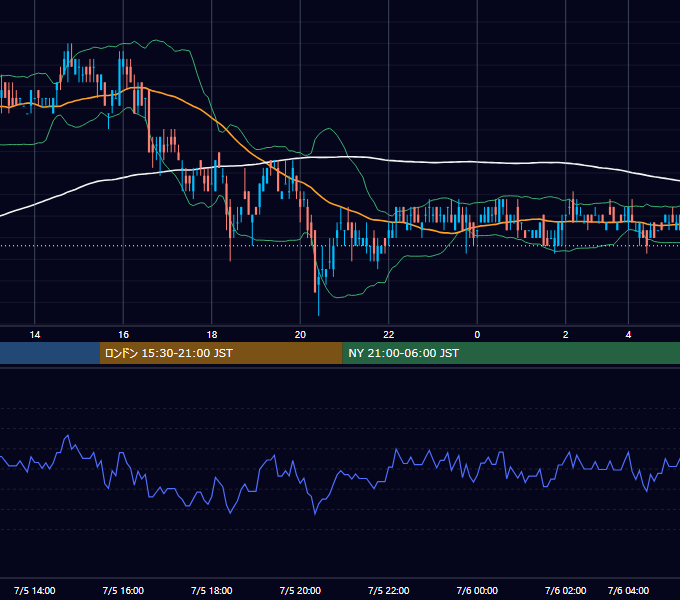Click the 2 hour axis label
This screenshot has width=680, height=600.
(x=566, y=335)
